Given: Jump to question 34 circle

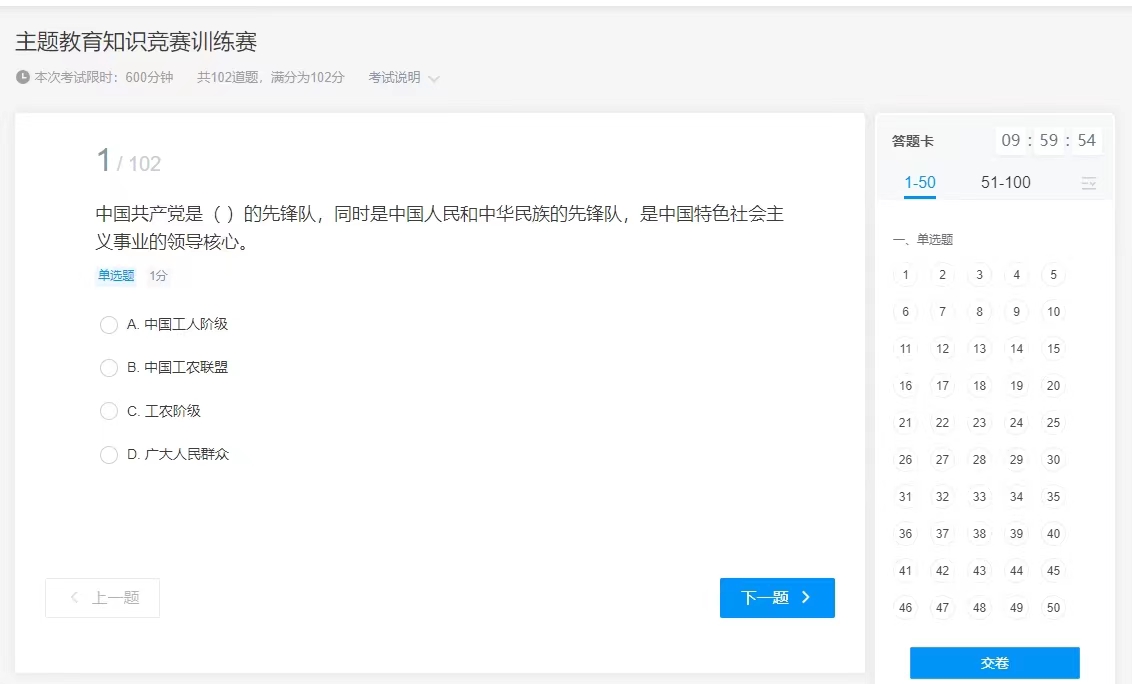Looking at the screenshot, I should (x=1016, y=497).
